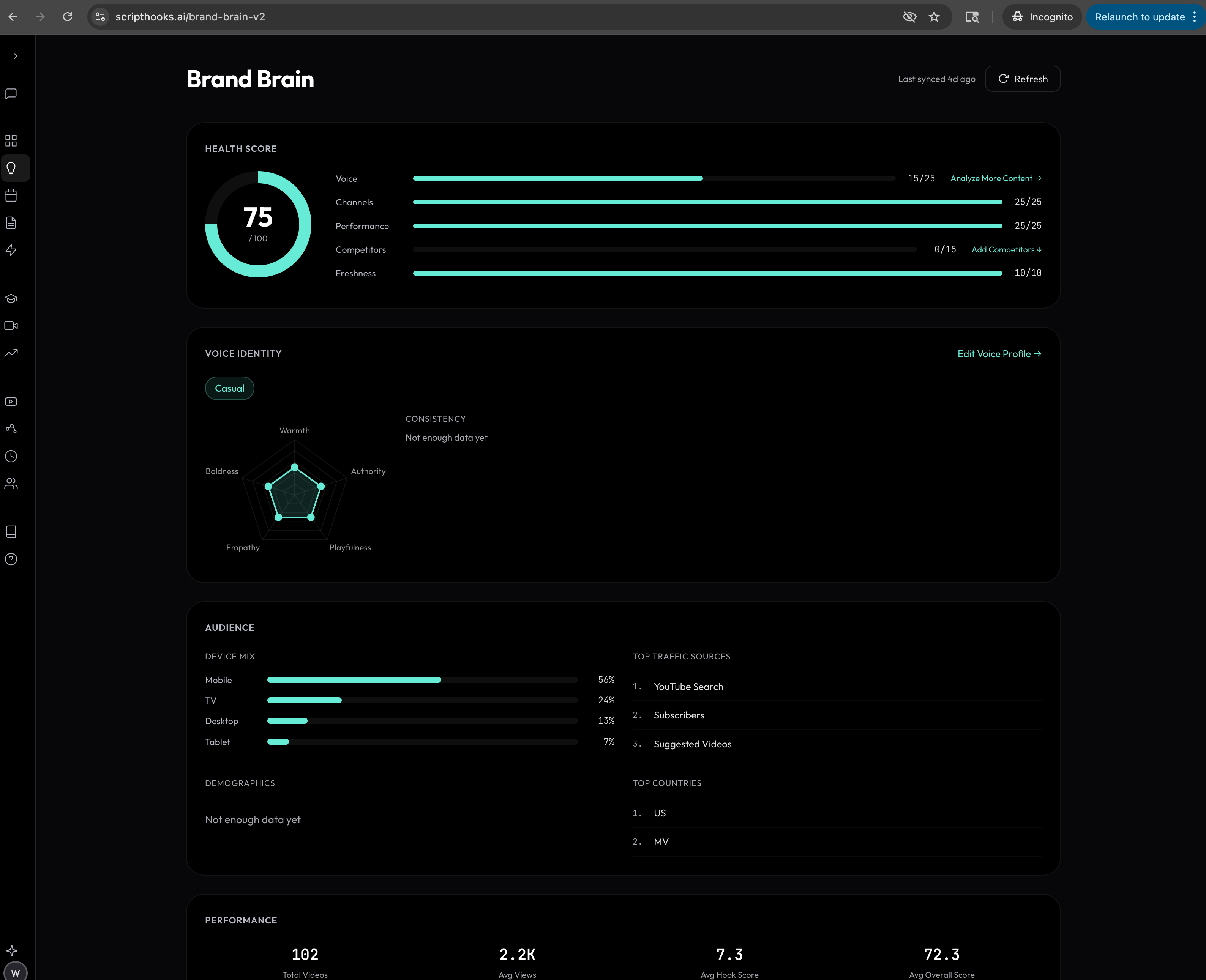Open the chat bubble sidebar icon
The image size is (1206, 980).
click(11, 94)
